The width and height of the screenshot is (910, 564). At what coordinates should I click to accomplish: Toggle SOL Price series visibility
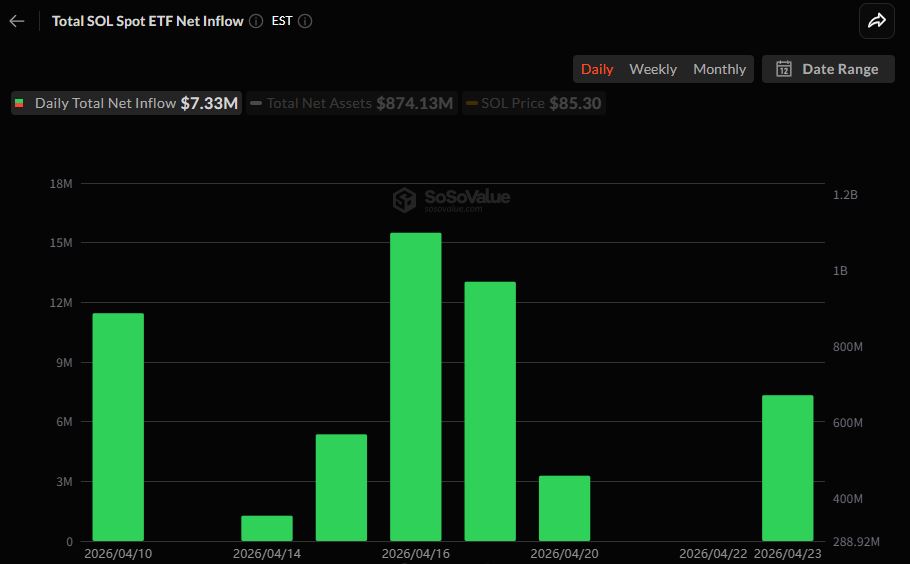pyautogui.click(x=534, y=103)
